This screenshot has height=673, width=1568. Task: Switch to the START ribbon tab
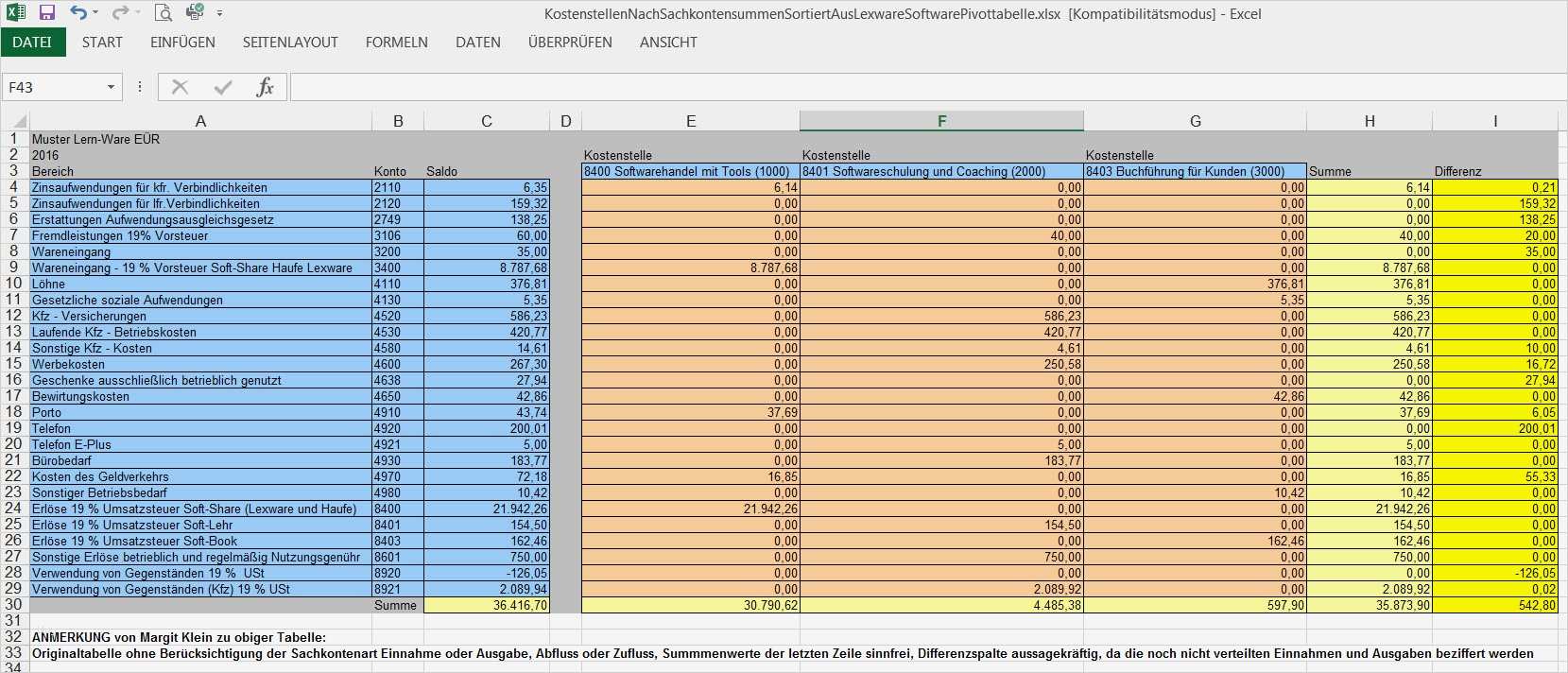pos(102,43)
